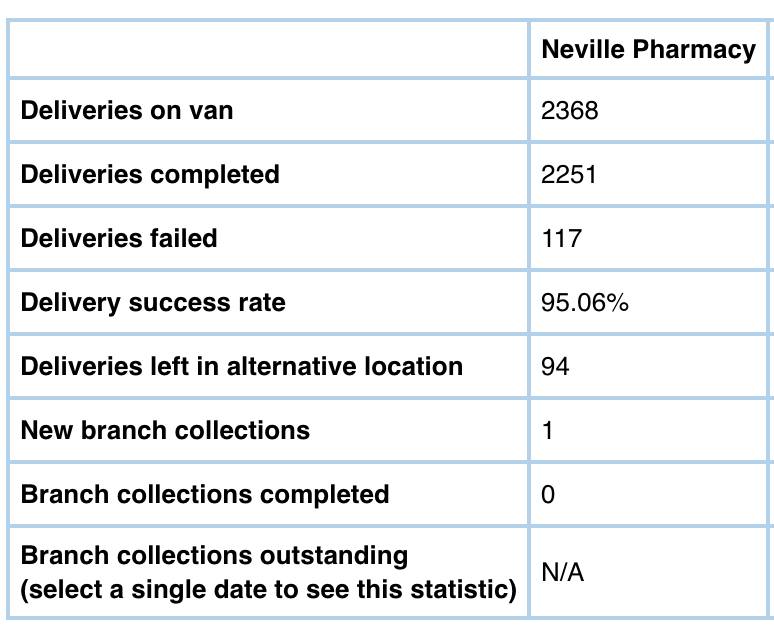Click the 2251 deliveries completed value
774x638 pixels.
[569, 174]
